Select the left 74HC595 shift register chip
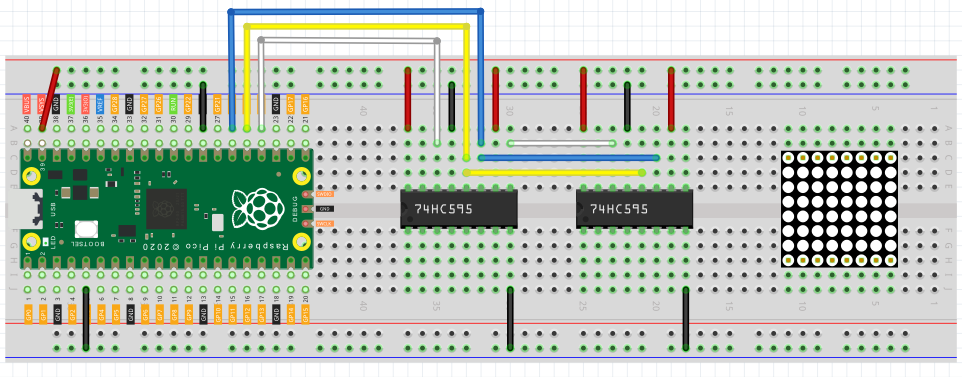Viewport: 962px width, 377px height. click(x=459, y=209)
